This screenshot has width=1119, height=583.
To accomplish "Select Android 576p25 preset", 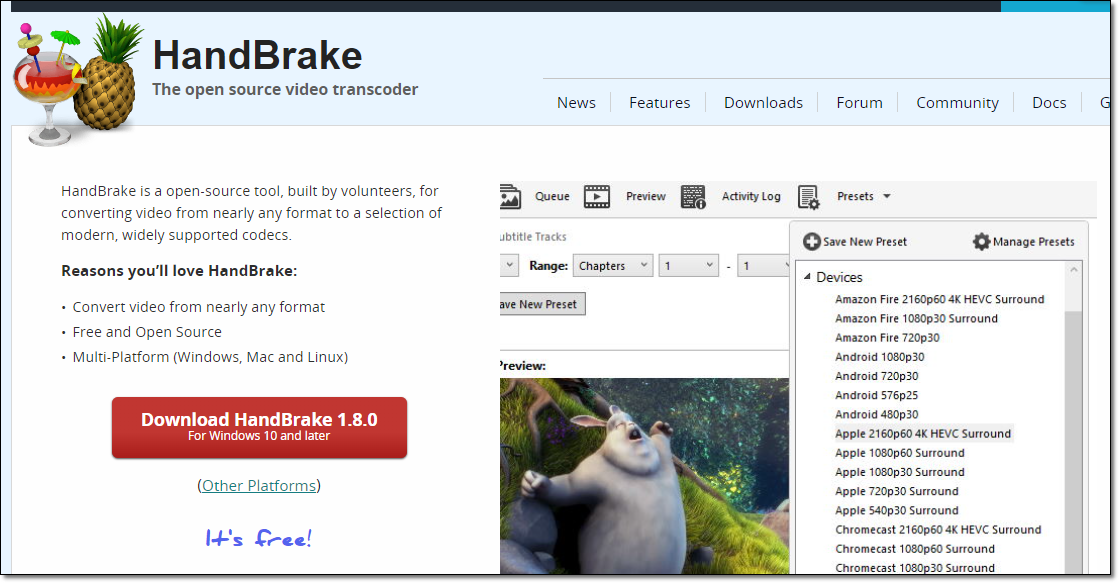I will 876,395.
